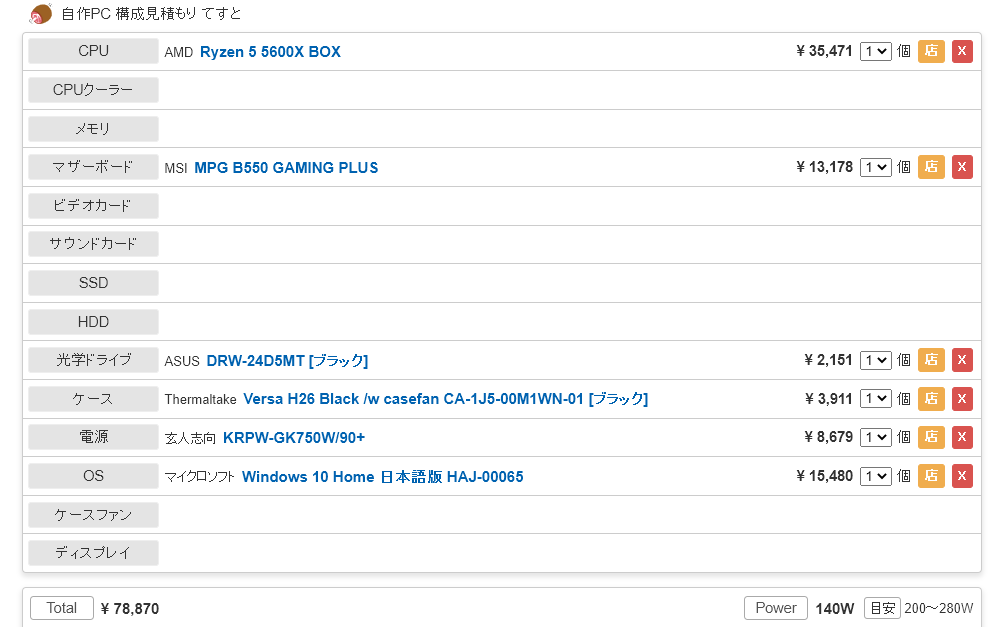
Task: Open shop icon for KRPW-GK750W/90+ power supply
Action: point(931,437)
